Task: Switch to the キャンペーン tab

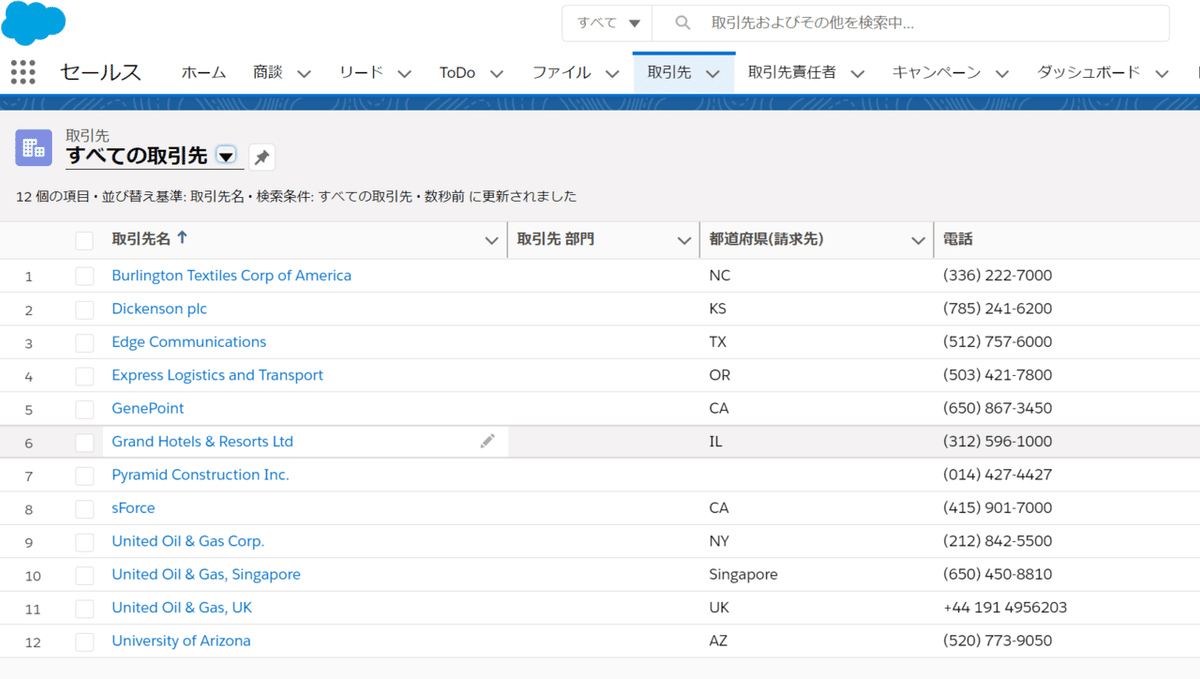Action: tap(936, 72)
